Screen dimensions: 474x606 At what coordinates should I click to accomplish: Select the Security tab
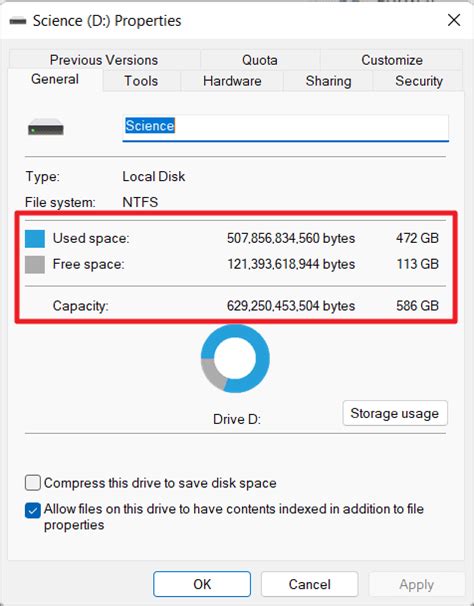(x=419, y=81)
